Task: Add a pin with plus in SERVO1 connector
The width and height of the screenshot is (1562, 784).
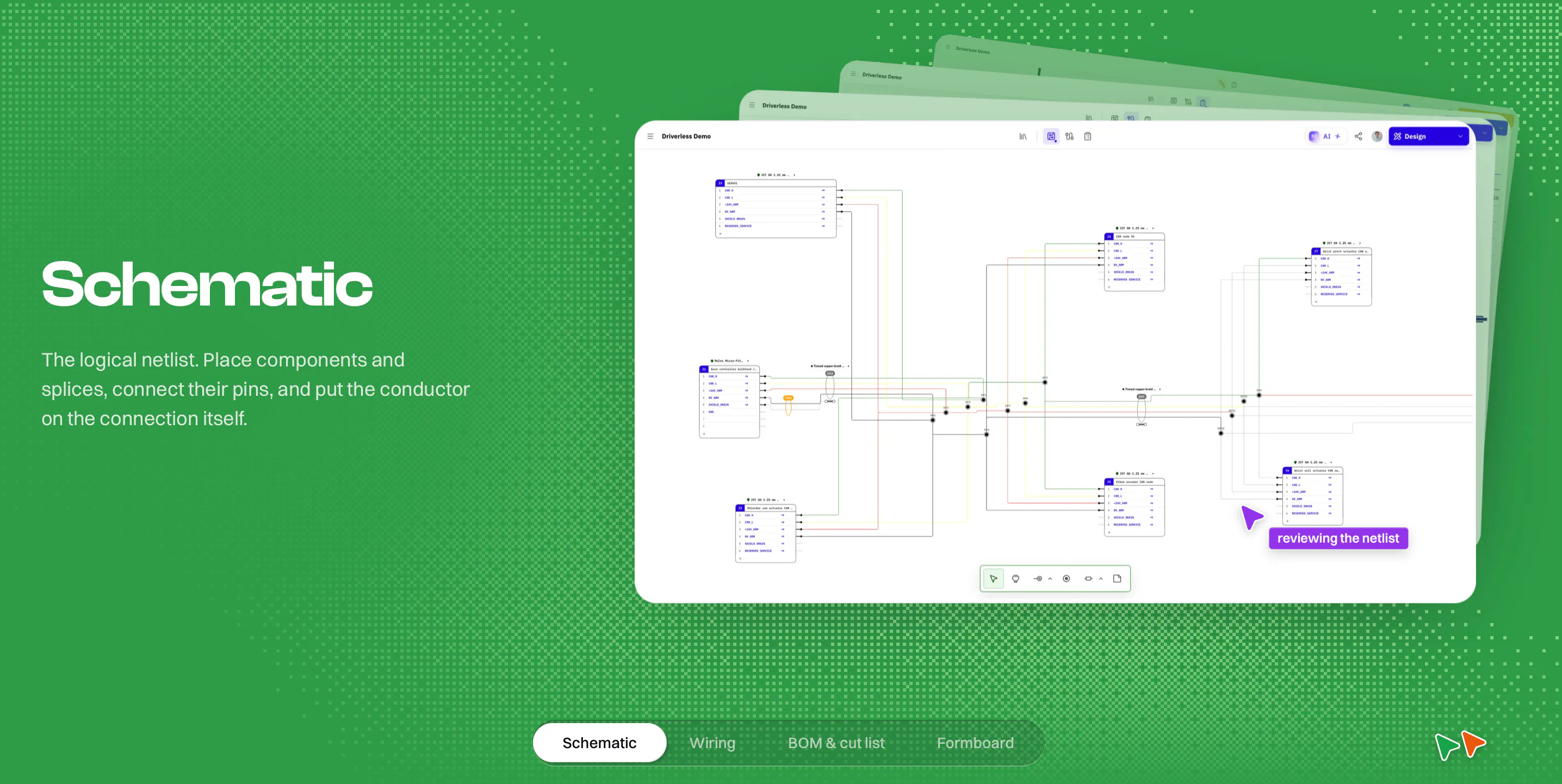Action: click(x=720, y=233)
